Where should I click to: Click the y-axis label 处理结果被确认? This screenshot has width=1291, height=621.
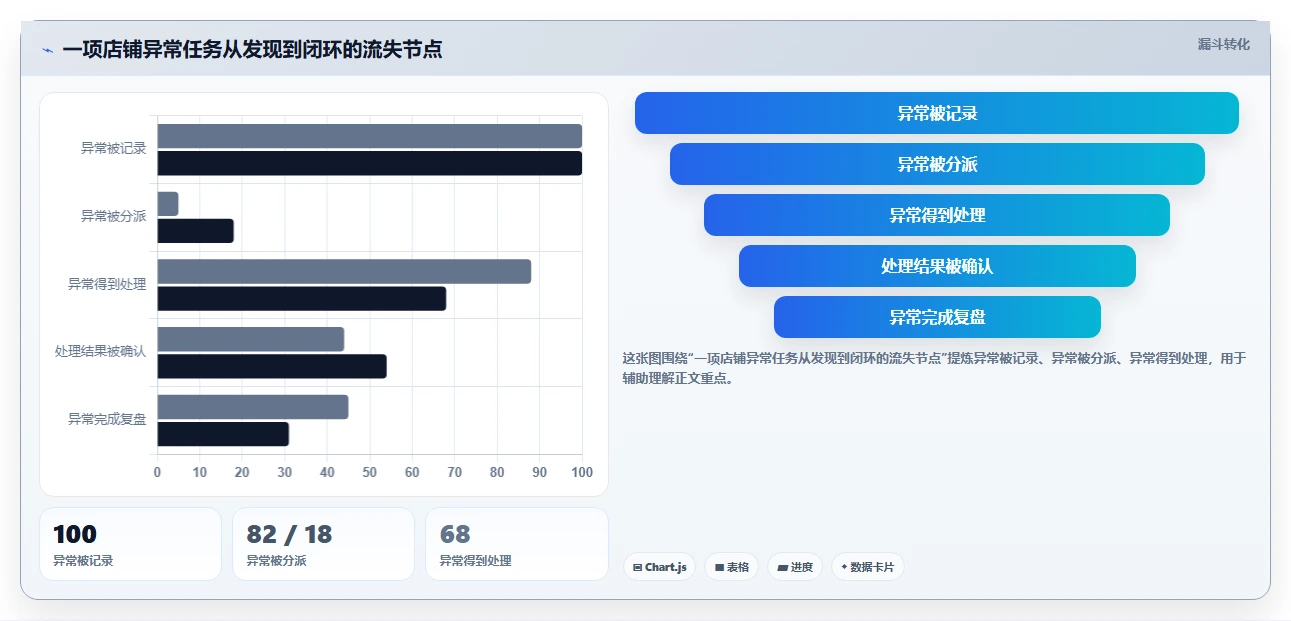101,351
